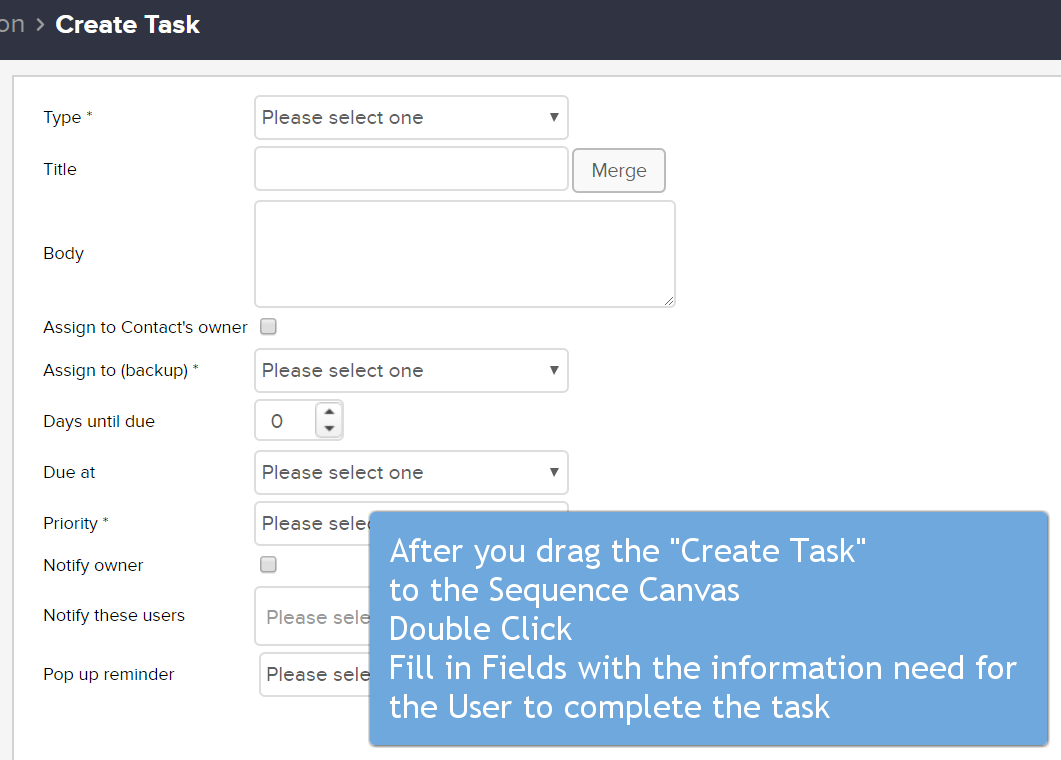
Task: Open the Due at dropdown
Action: [411, 473]
